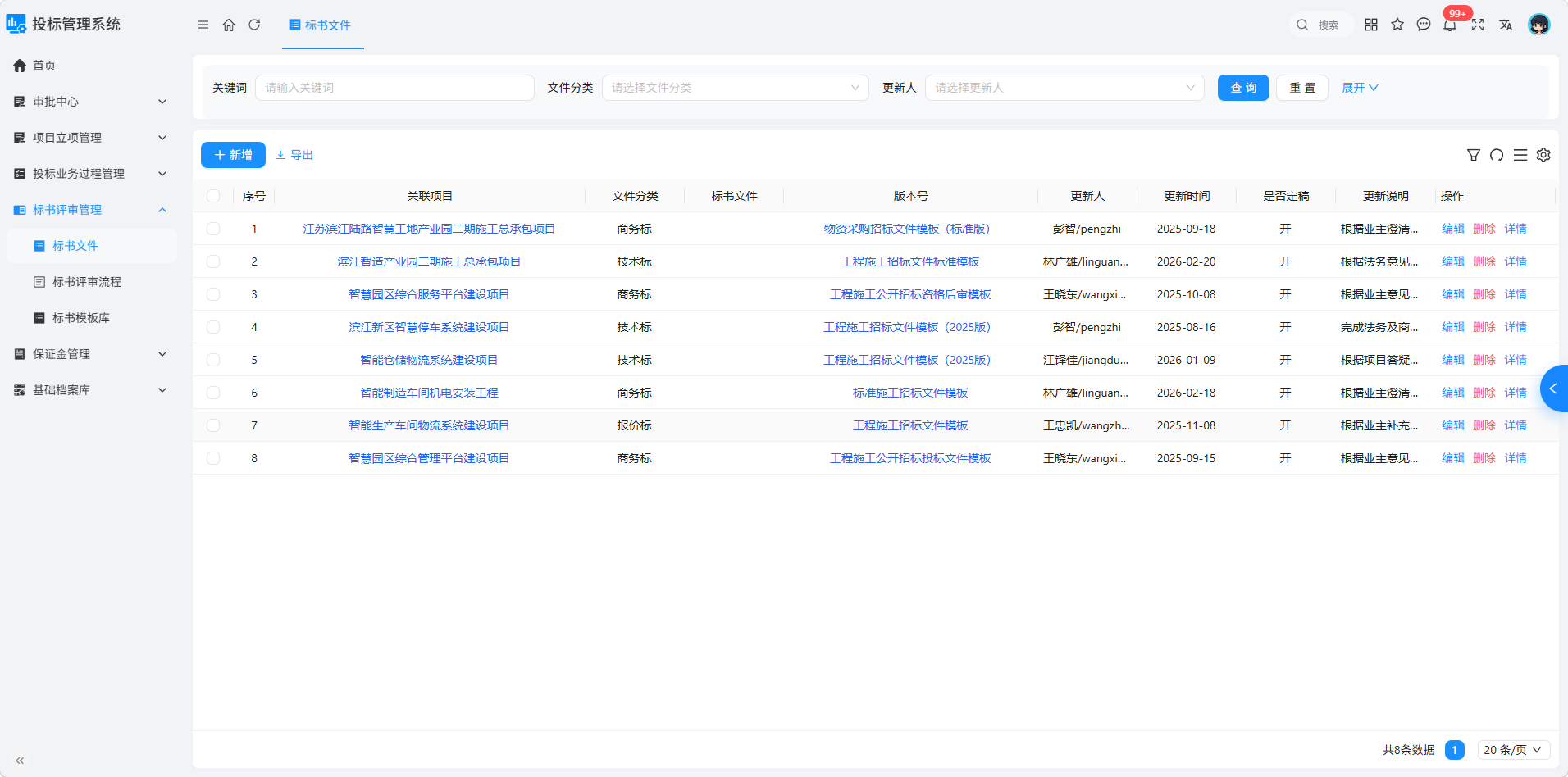The height and width of the screenshot is (777, 1568).
Task: Collapse the sidebar with the double-chevron icon
Action: pos(20,761)
